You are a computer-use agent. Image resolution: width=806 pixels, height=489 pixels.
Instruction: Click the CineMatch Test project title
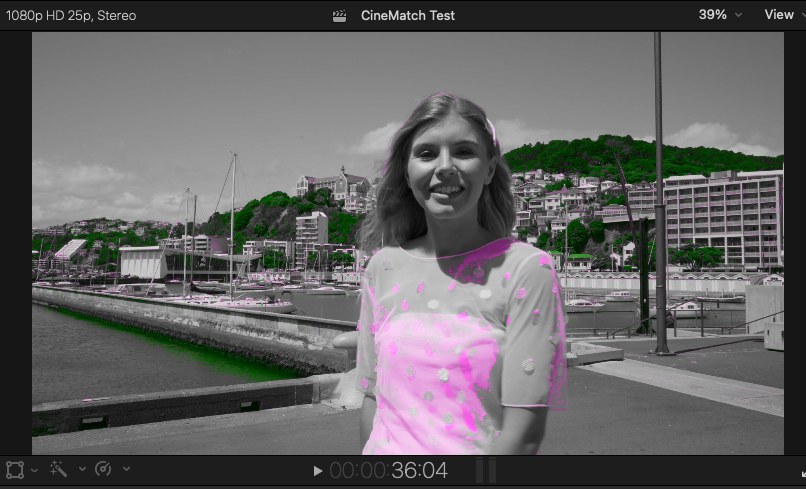pos(407,16)
